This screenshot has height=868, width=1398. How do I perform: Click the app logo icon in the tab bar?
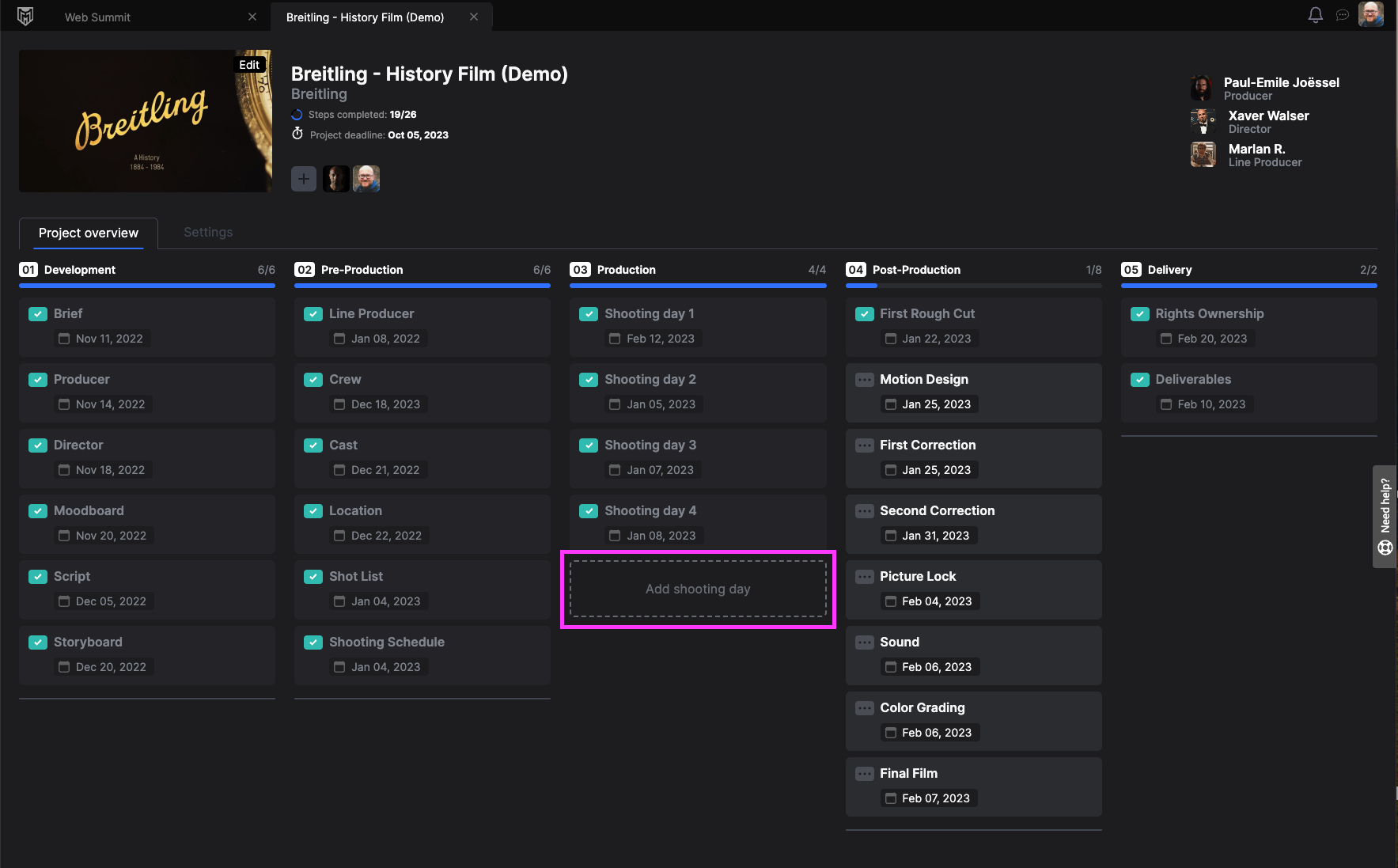25,17
